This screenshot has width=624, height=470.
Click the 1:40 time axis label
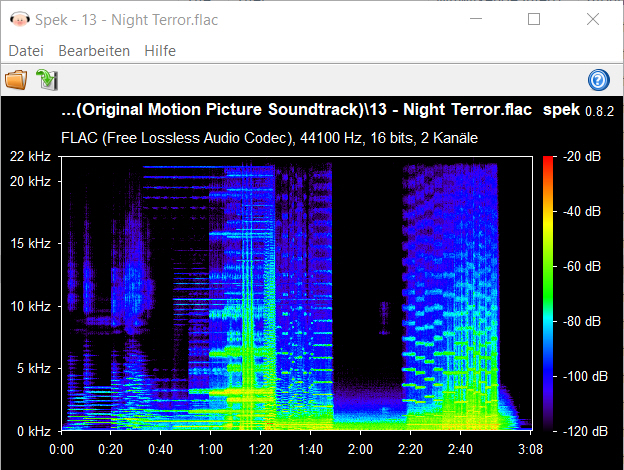[310, 449]
